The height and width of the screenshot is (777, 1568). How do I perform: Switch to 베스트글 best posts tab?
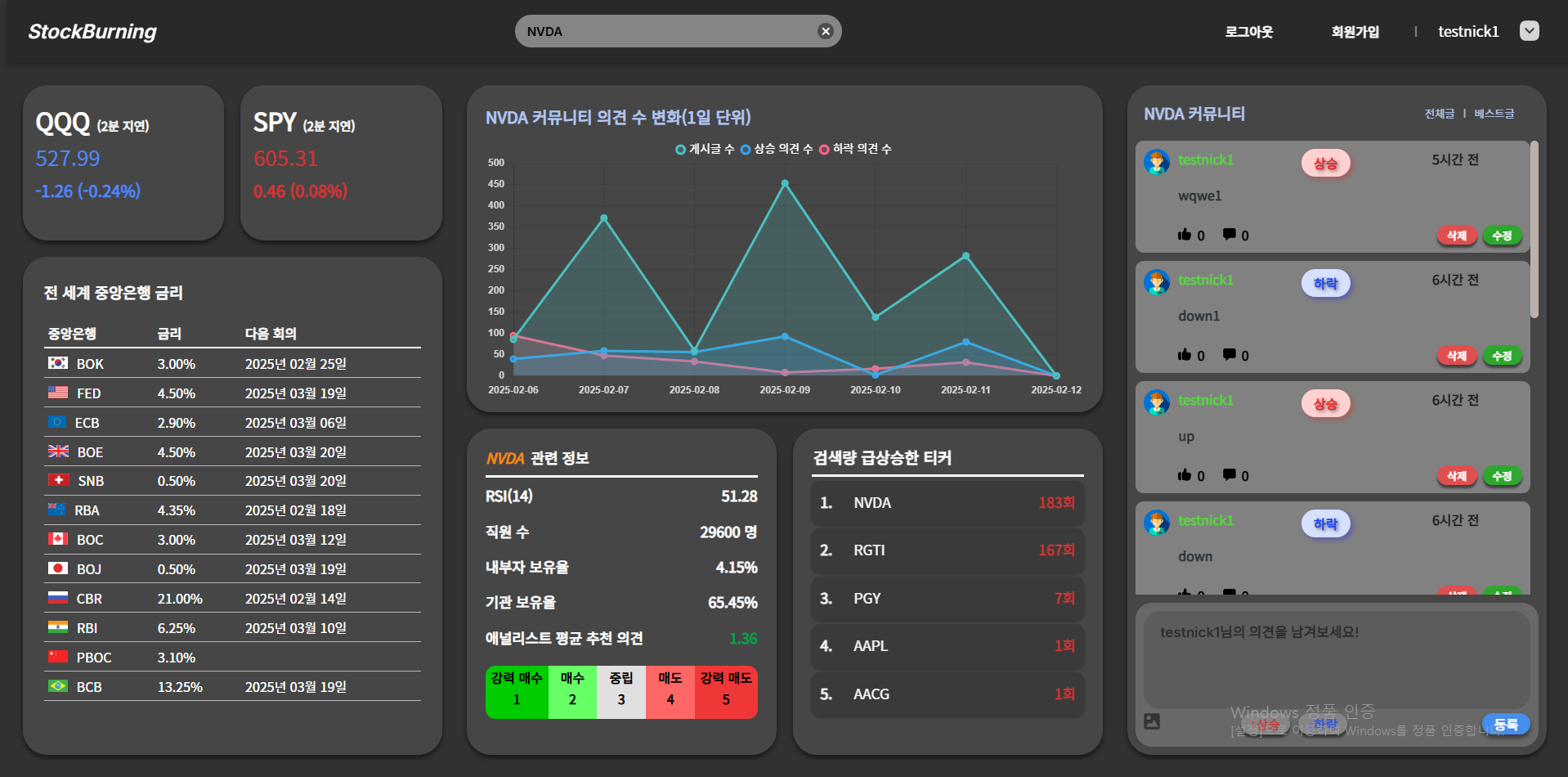click(x=1494, y=114)
